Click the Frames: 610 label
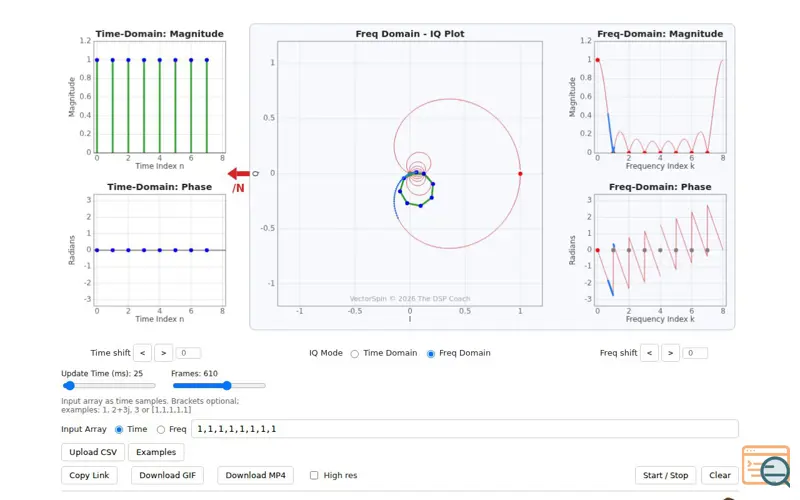800x500 pixels. 194,373
